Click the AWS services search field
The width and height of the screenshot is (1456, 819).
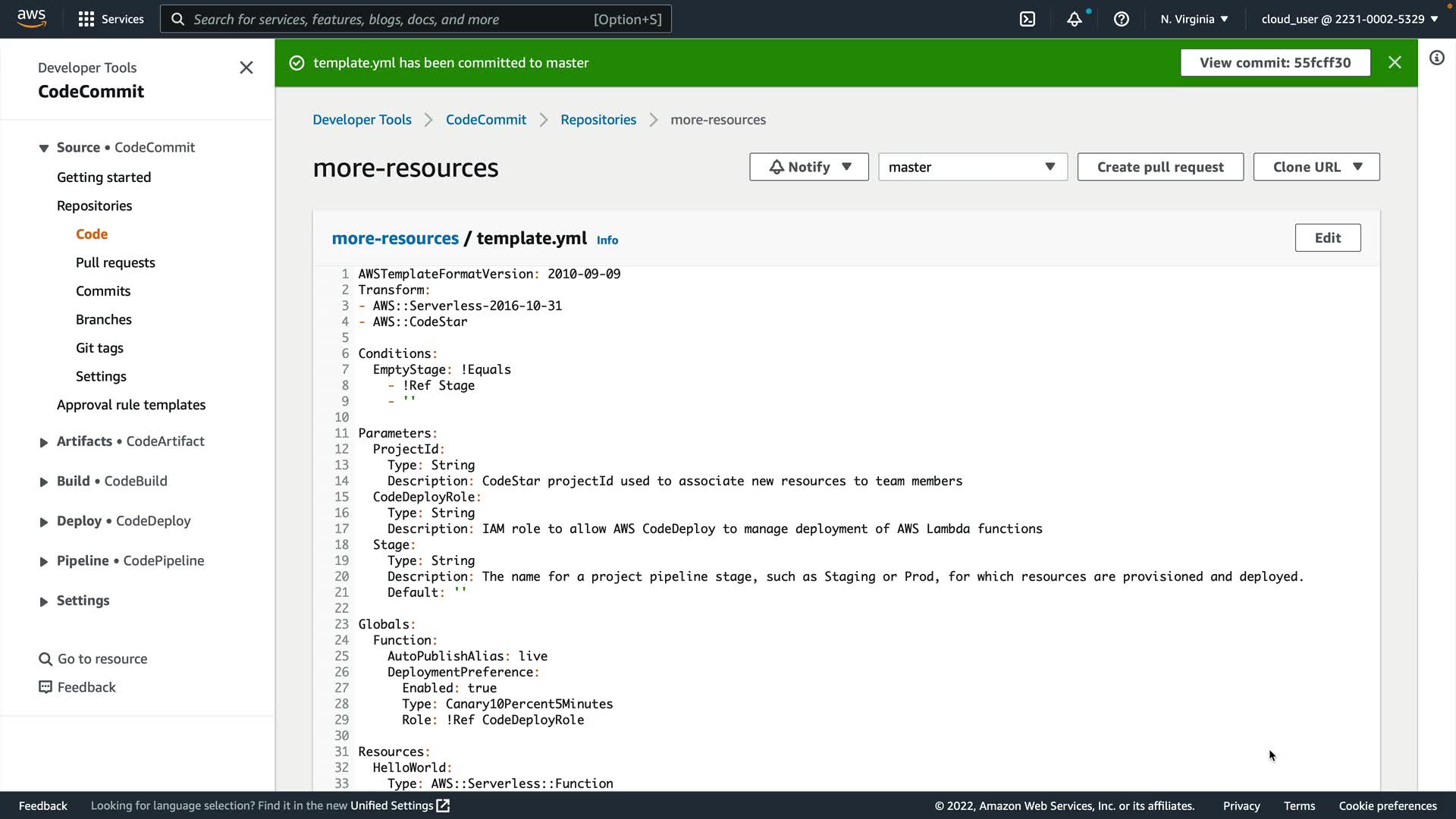click(x=416, y=19)
